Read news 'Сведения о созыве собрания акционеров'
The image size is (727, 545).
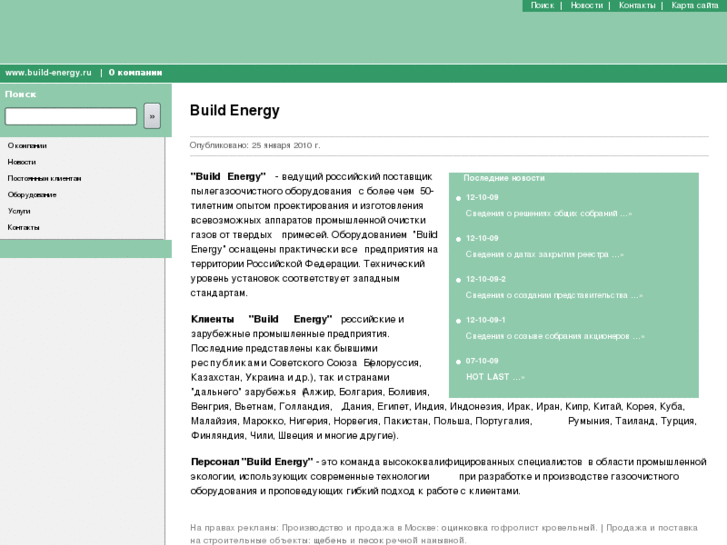[554, 336]
